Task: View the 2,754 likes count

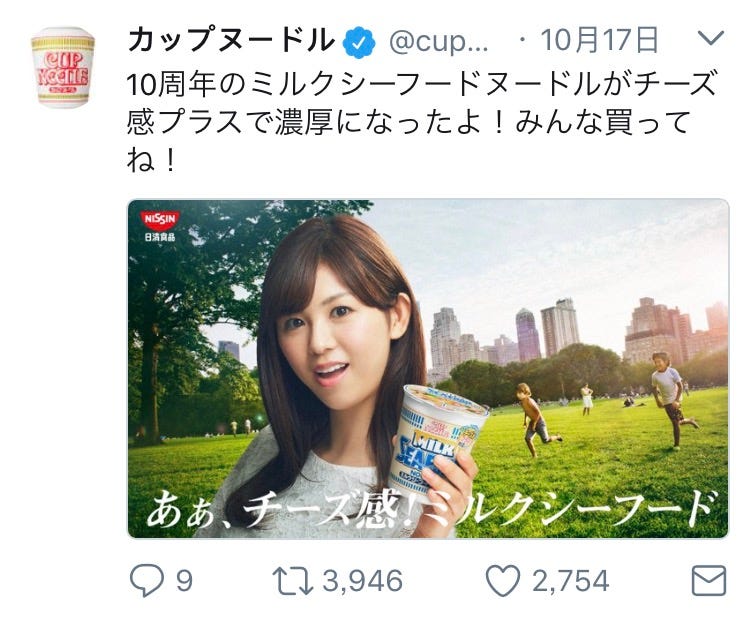Action: point(570,581)
